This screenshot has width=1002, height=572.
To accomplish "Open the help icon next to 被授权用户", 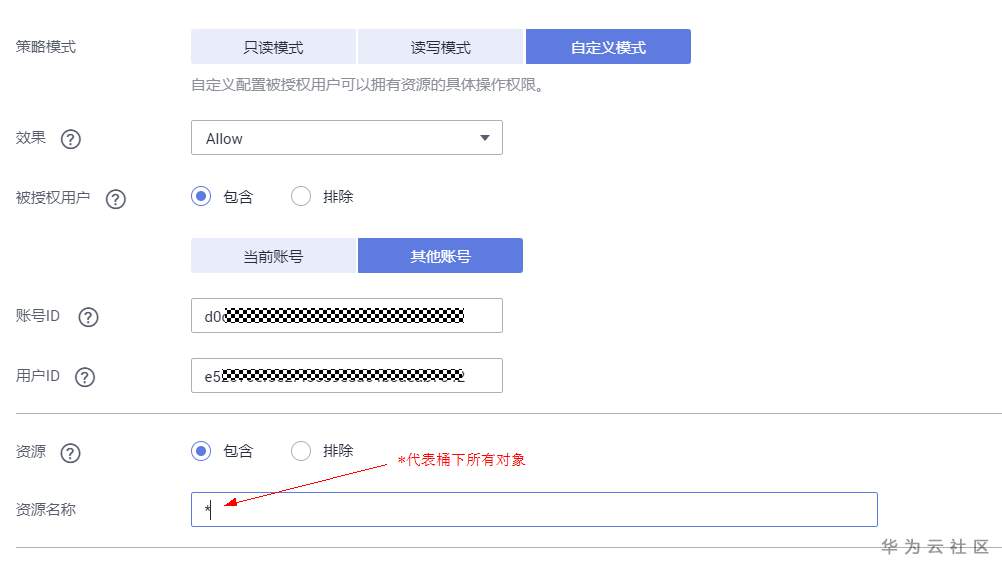I will pos(116,199).
